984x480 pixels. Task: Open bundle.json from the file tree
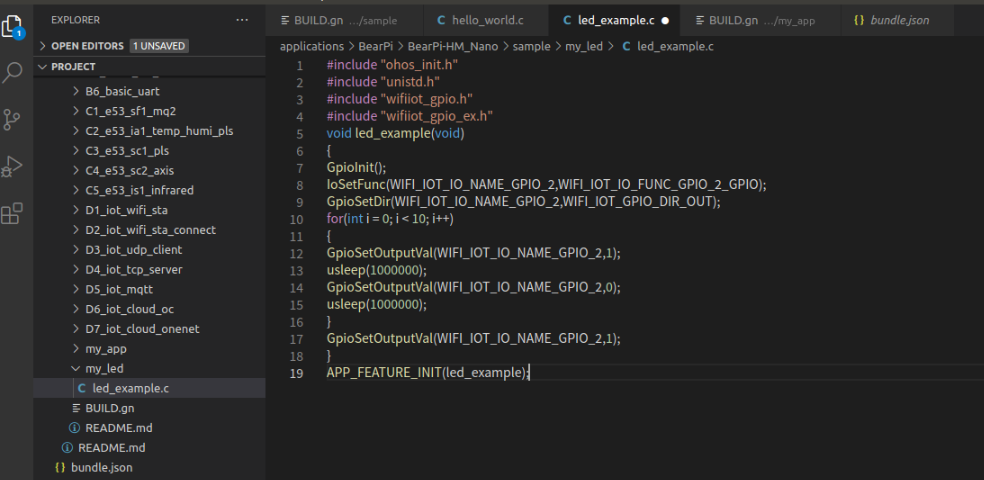coord(101,467)
